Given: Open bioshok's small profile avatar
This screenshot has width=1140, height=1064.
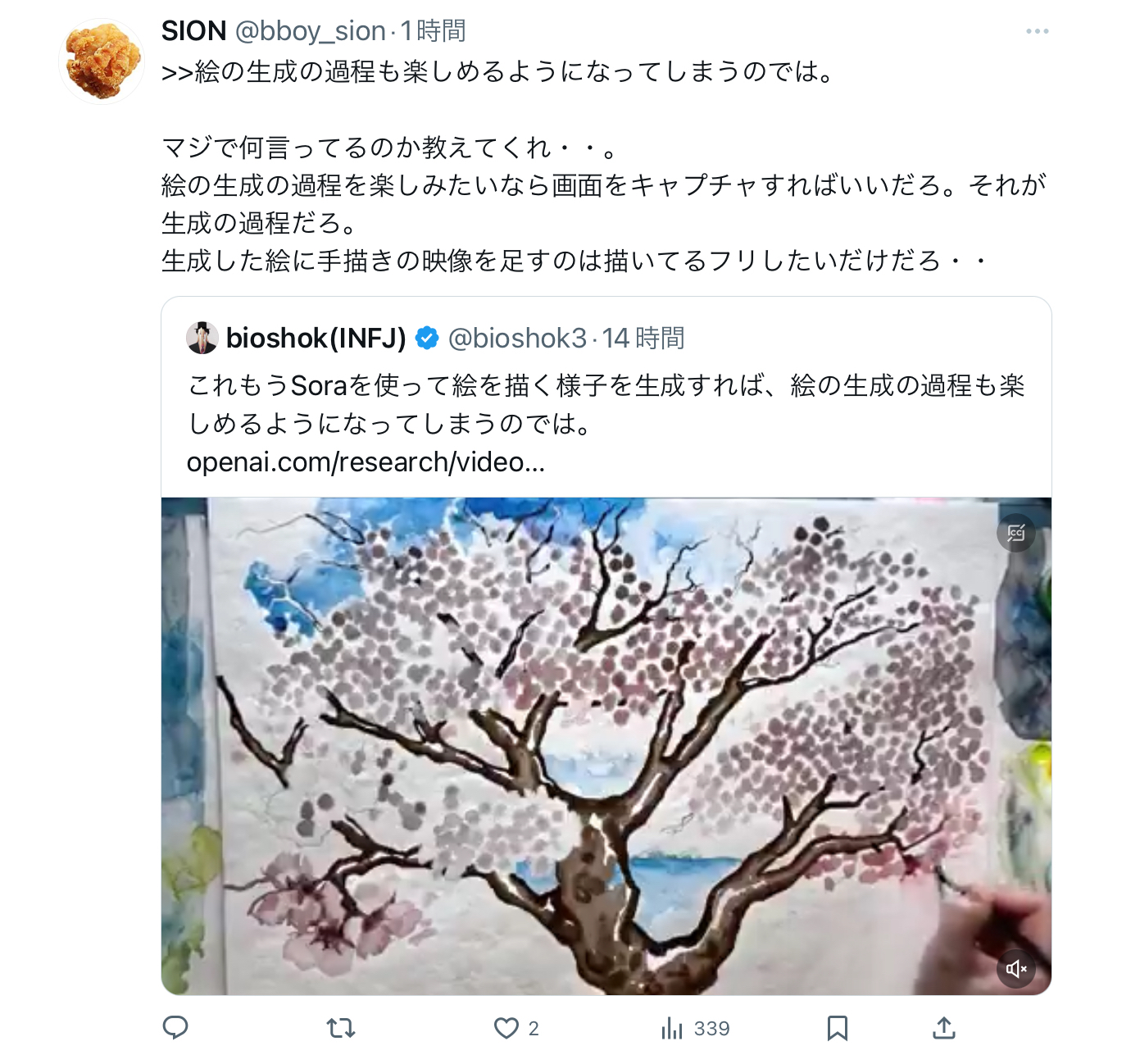Looking at the screenshot, I should pos(202,338).
